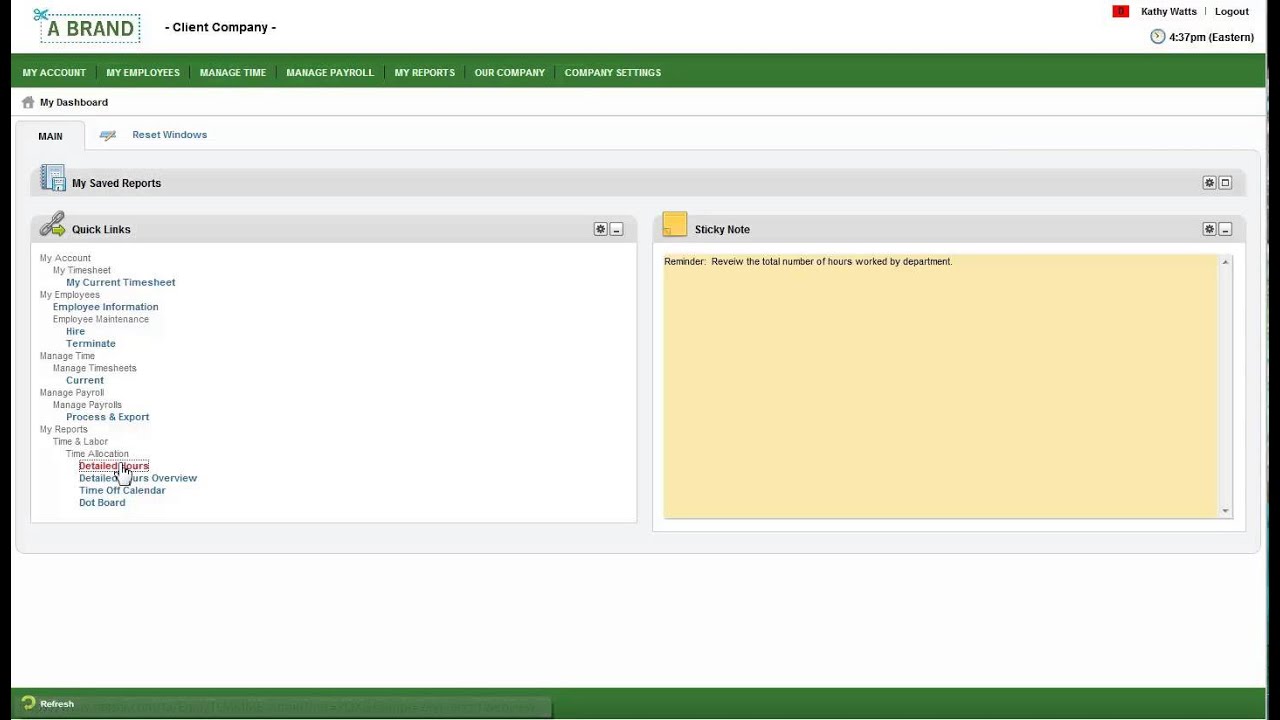Open the Manage Time menu
Viewport: 1280px width, 720px height.
click(233, 72)
